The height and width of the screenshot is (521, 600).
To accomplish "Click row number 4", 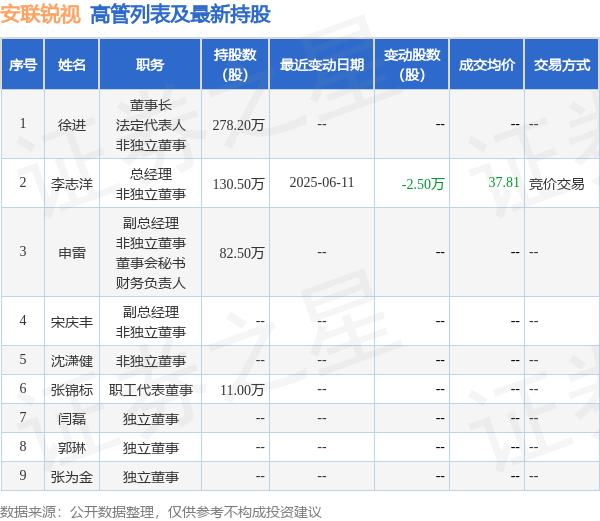I will click(23, 320).
